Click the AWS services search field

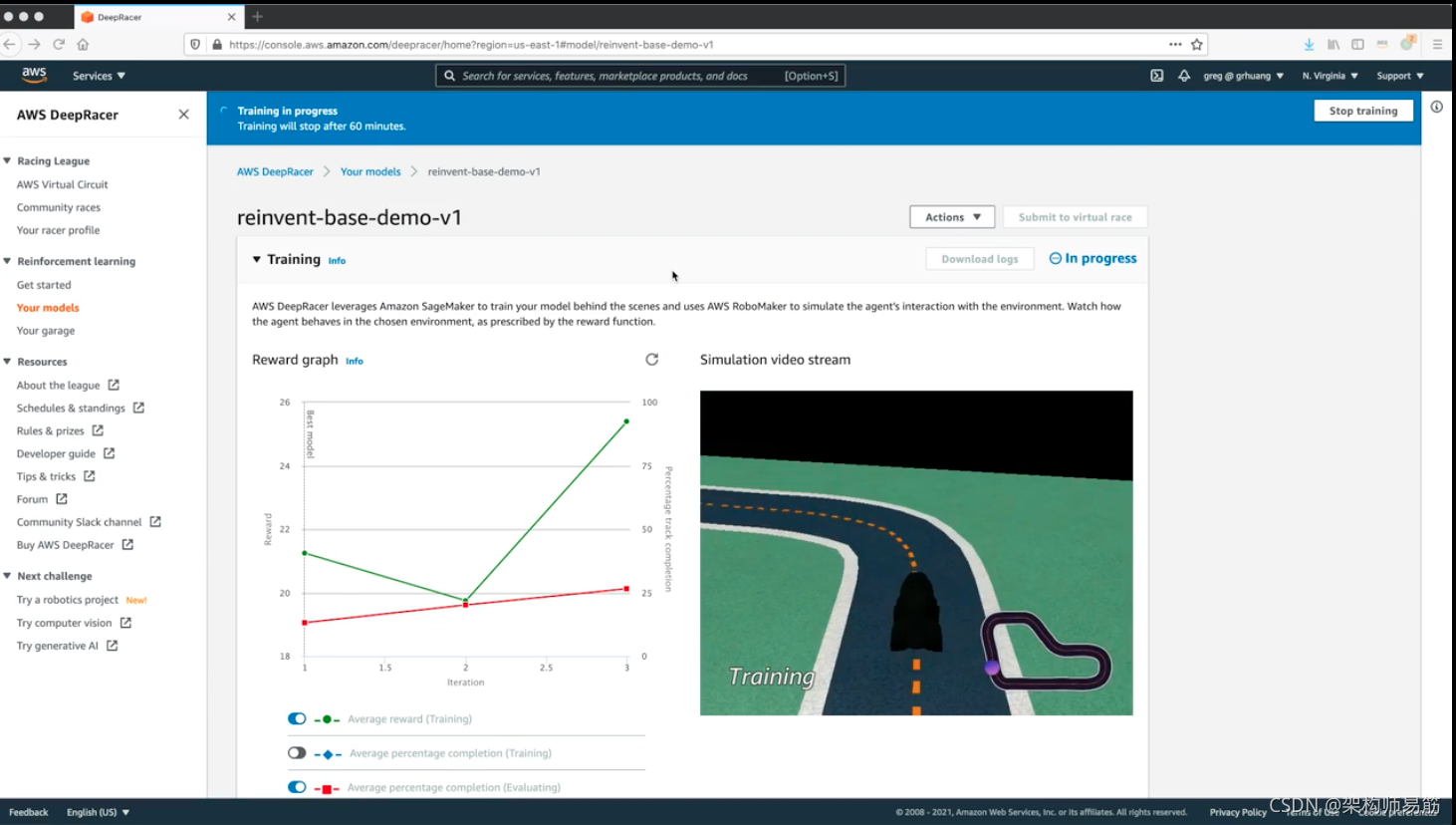pos(640,76)
